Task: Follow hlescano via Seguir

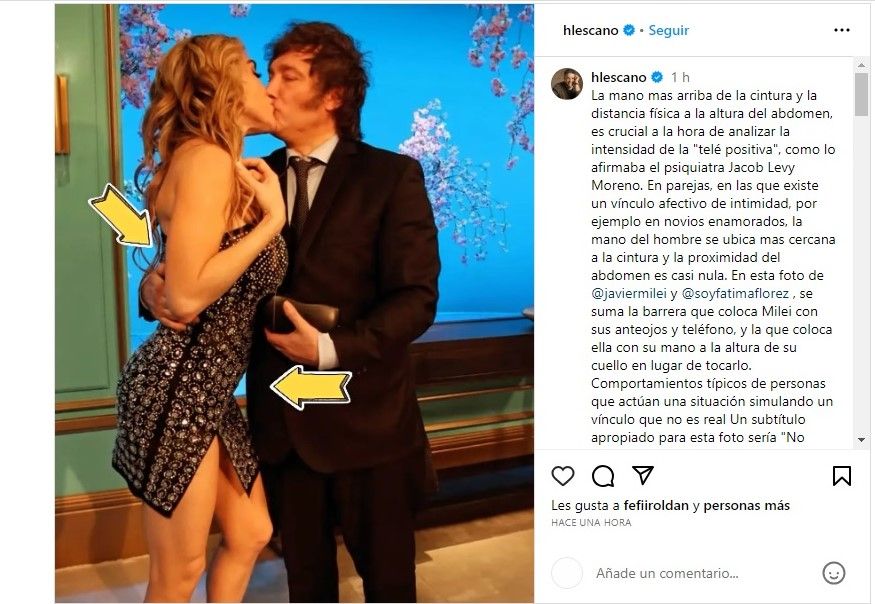Action: coord(669,31)
